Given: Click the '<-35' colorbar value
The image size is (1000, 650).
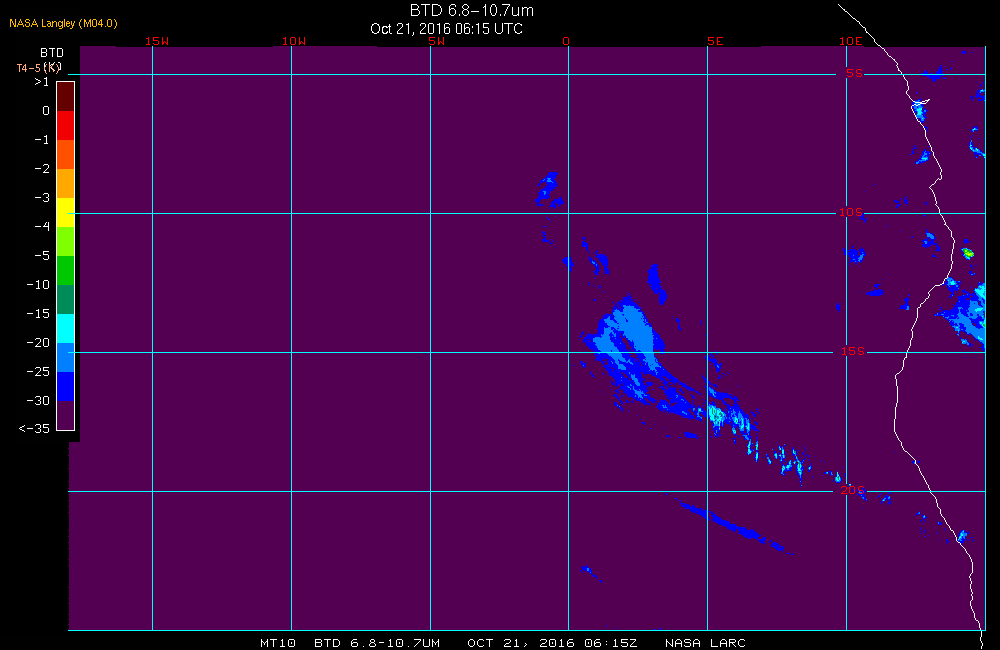Looking at the screenshot, I should coord(34,429).
